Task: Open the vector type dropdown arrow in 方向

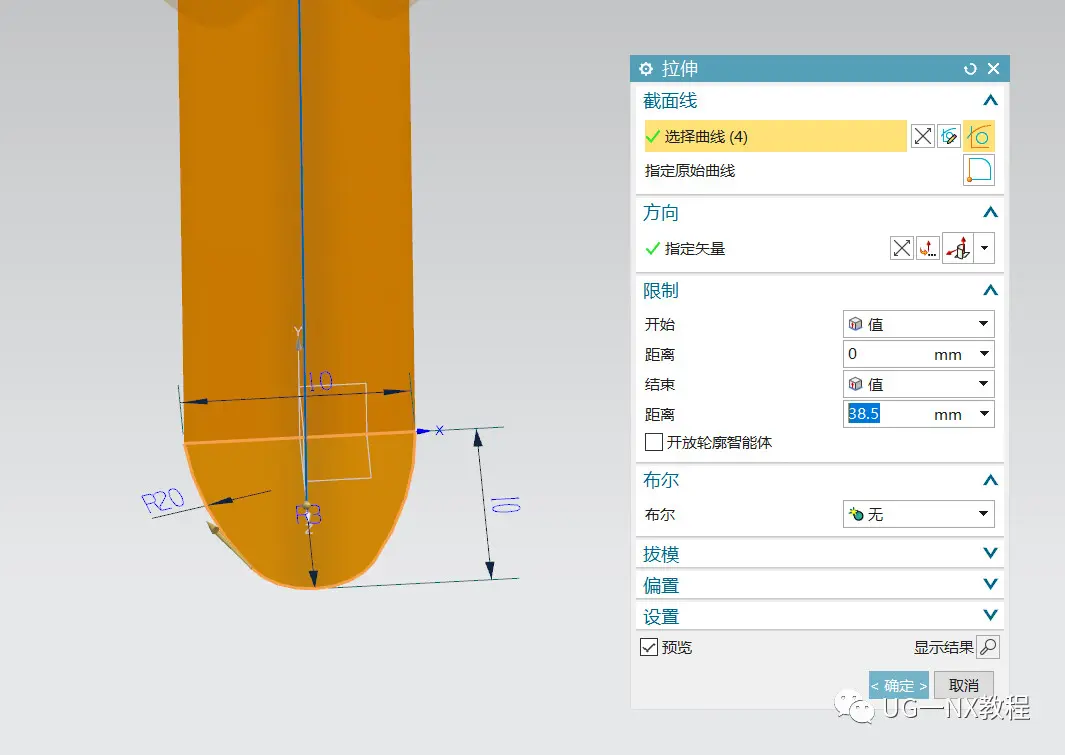Action: click(x=985, y=249)
